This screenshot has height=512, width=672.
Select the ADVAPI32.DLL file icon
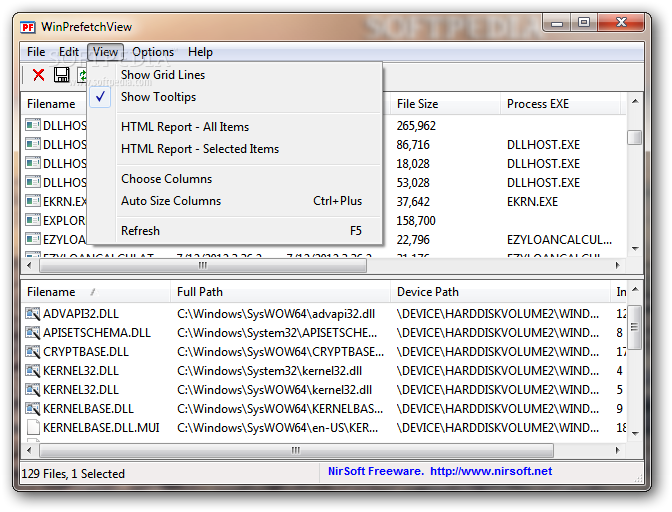point(33,314)
